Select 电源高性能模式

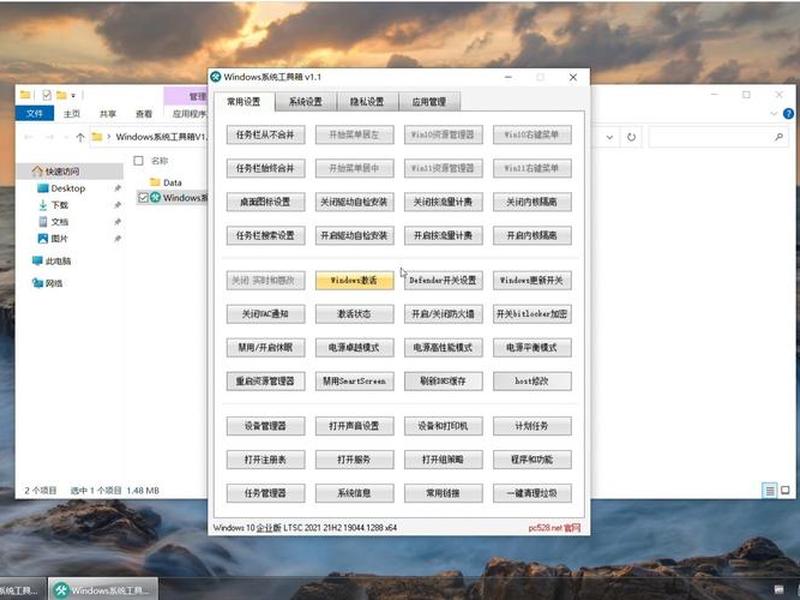pyautogui.click(x=443, y=348)
